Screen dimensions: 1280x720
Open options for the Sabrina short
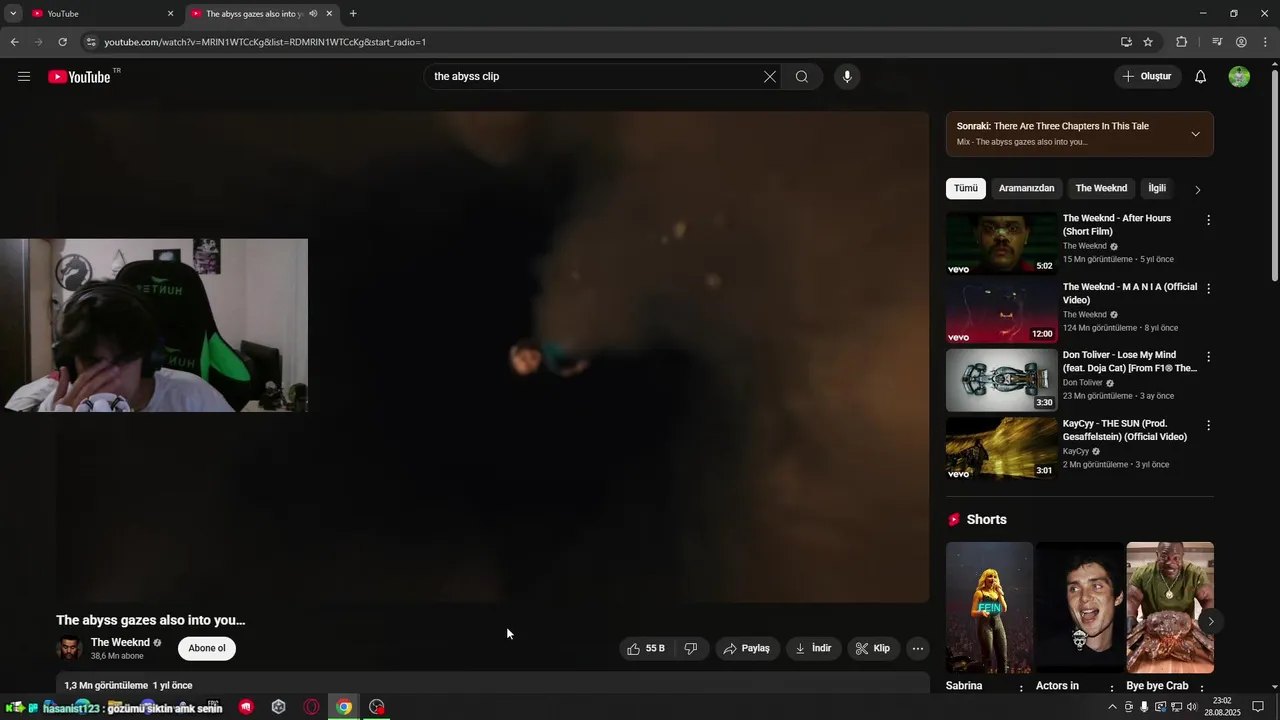[x=1021, y=689]
